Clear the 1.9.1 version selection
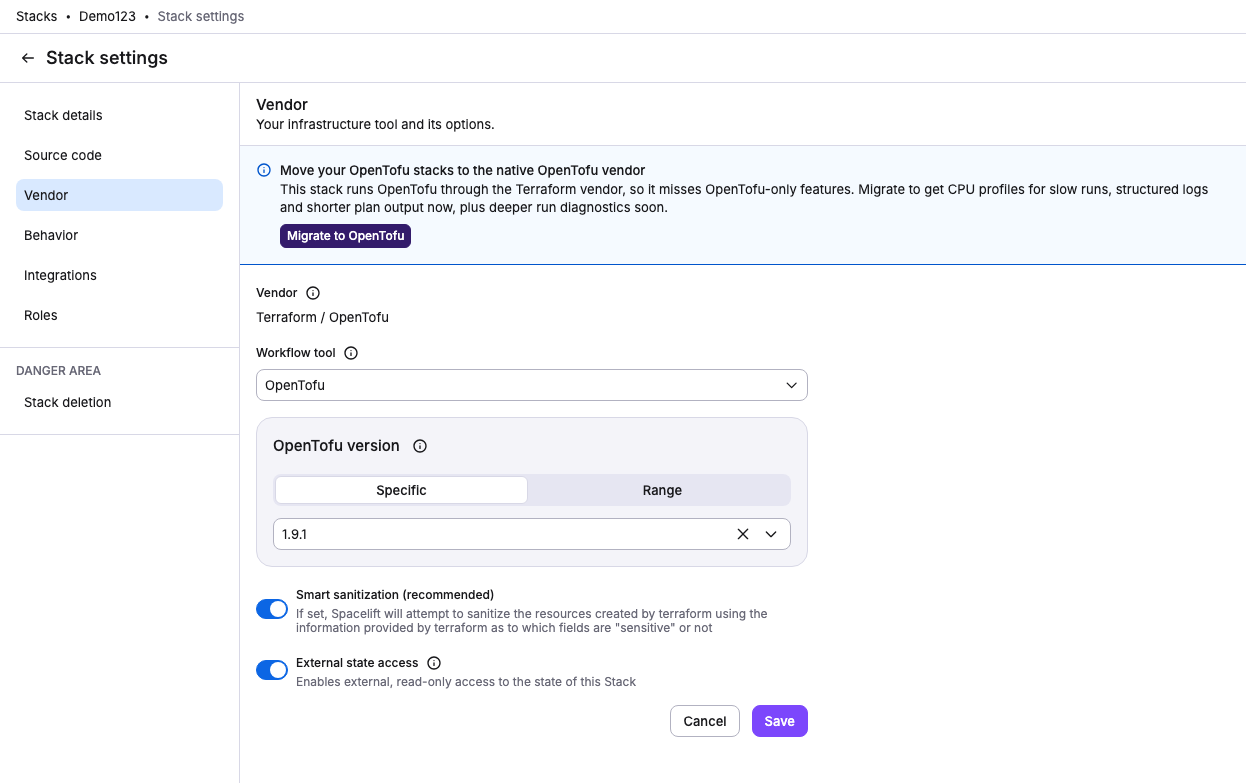 pyautogui.click(x=743, y=534)
